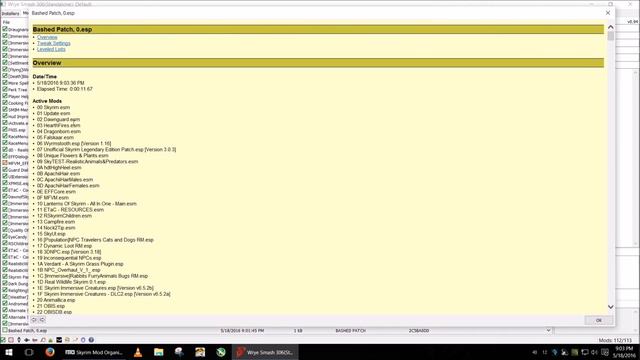
Task: Select the '0E EFFCore.esm' entry
Action: click(56, 192)
